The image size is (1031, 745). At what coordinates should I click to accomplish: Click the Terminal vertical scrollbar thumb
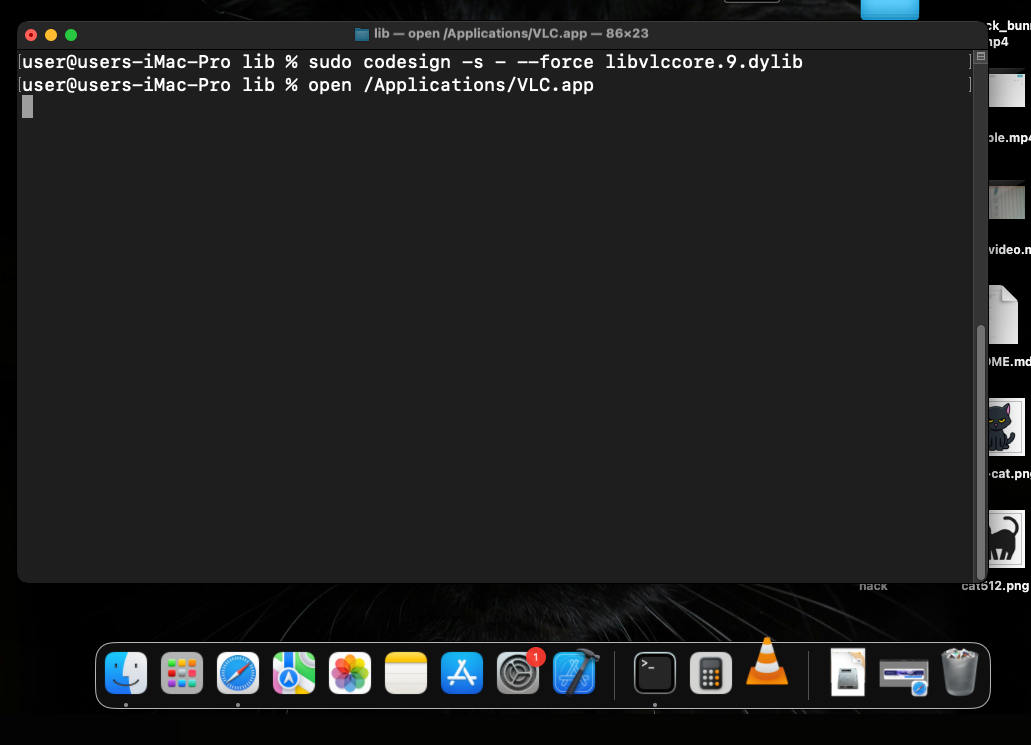click(981, 450)
